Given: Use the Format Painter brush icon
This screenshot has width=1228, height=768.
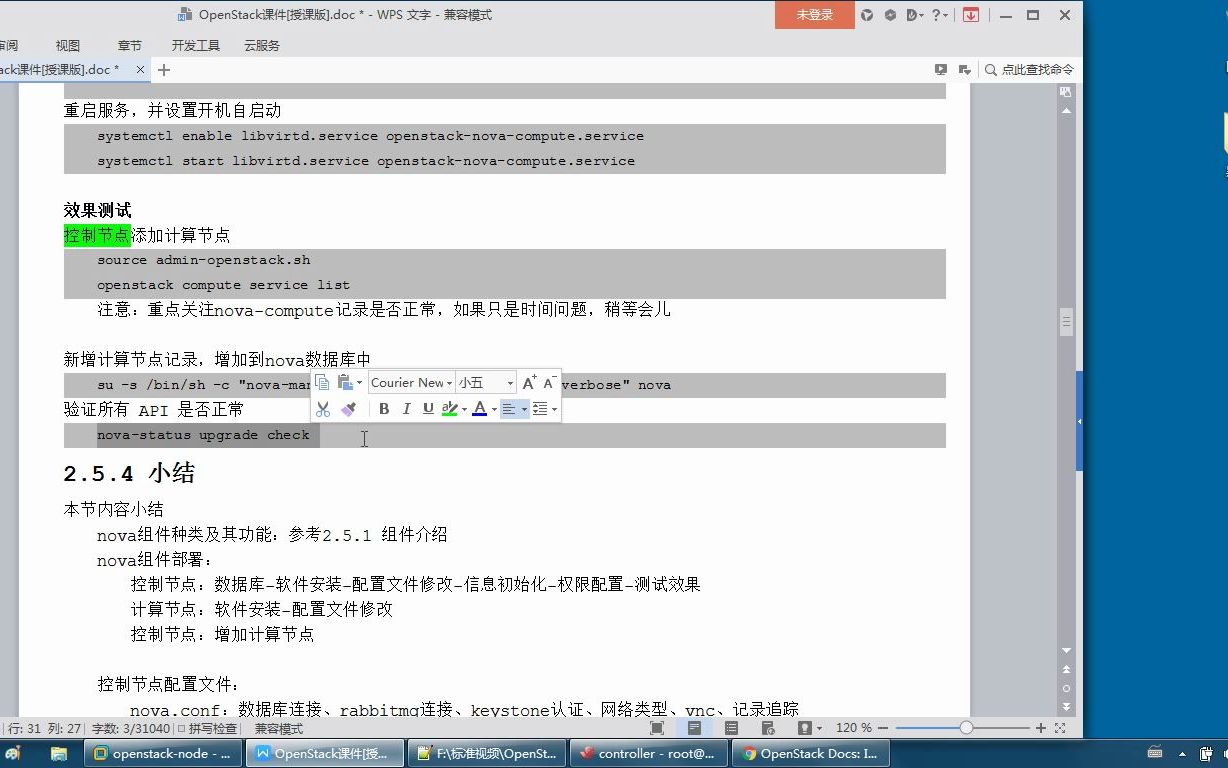Looking at the screenshot, I should coord(349,408).
